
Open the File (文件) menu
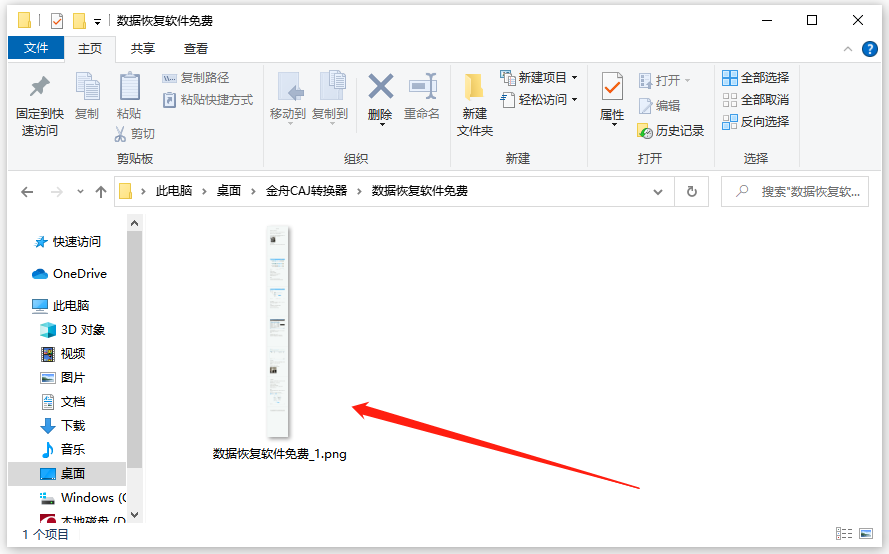coord(36,48)
